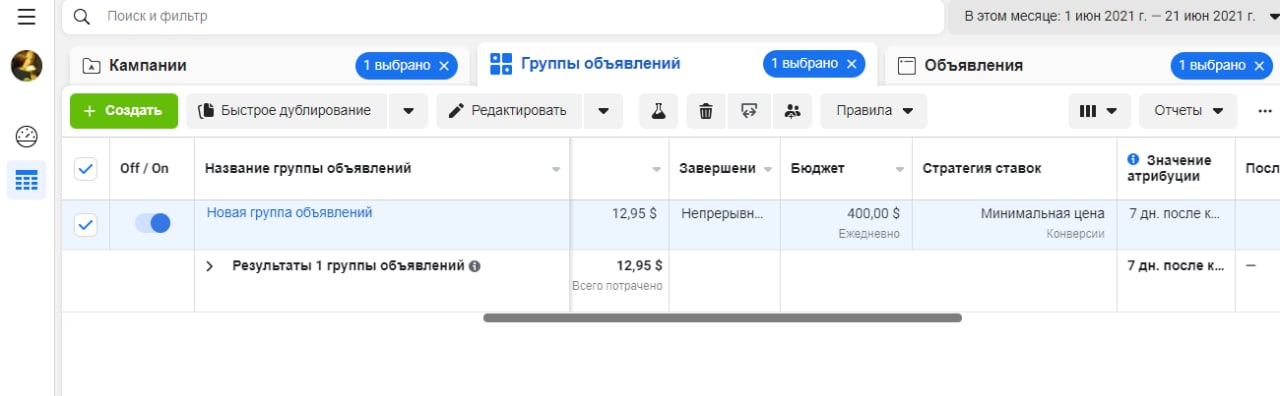The width and height of the screenshot is (1280, 396).
Task: Clear the '1 выбрано' selection on Кампании
Action: [445, 65]
